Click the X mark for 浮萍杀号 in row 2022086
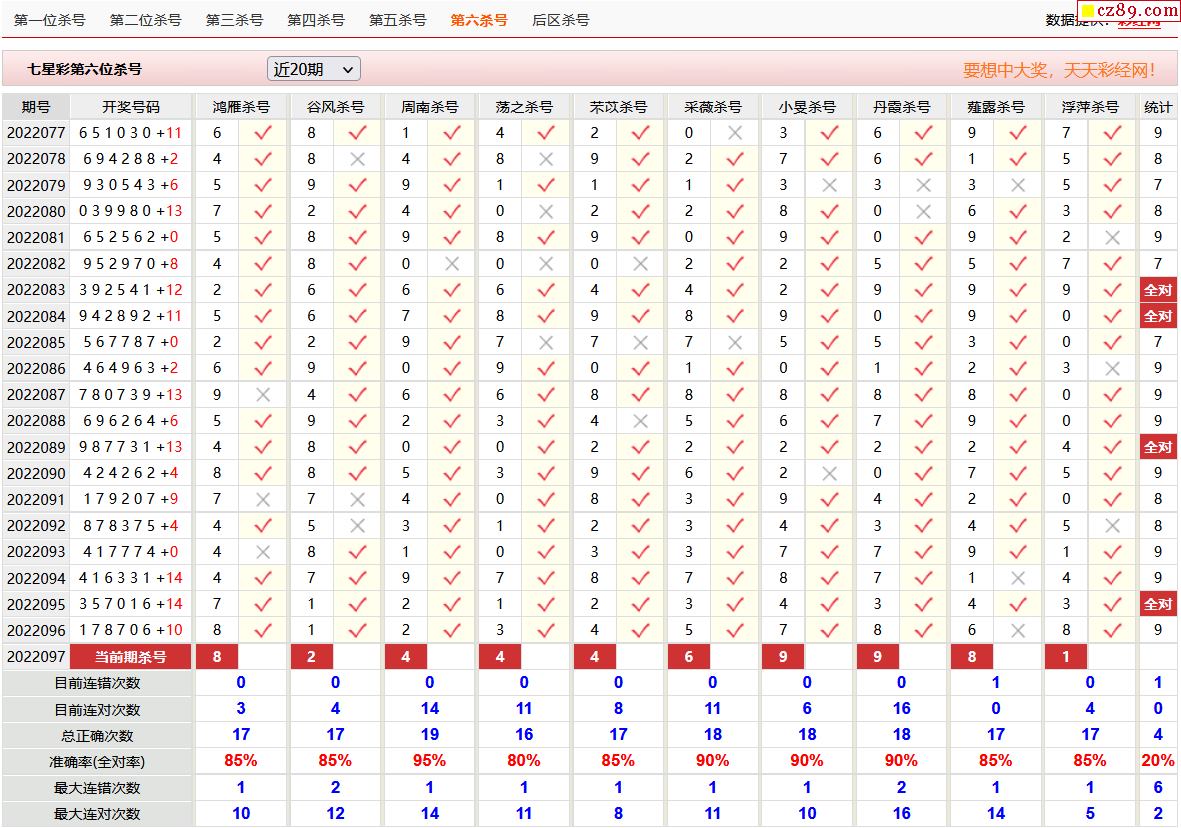Image resolution: width=1181 pixels, height=828 pixels. [x=1112, y=368]
